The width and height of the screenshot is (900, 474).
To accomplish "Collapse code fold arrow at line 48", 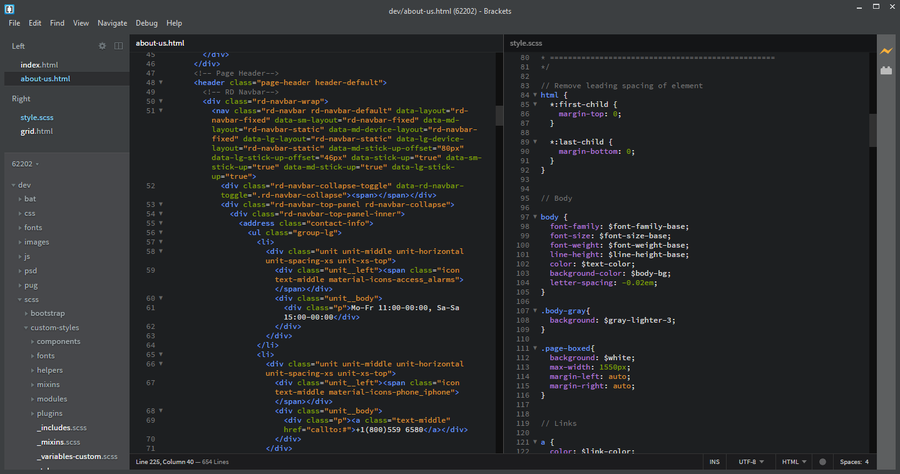I will point(161,82).
